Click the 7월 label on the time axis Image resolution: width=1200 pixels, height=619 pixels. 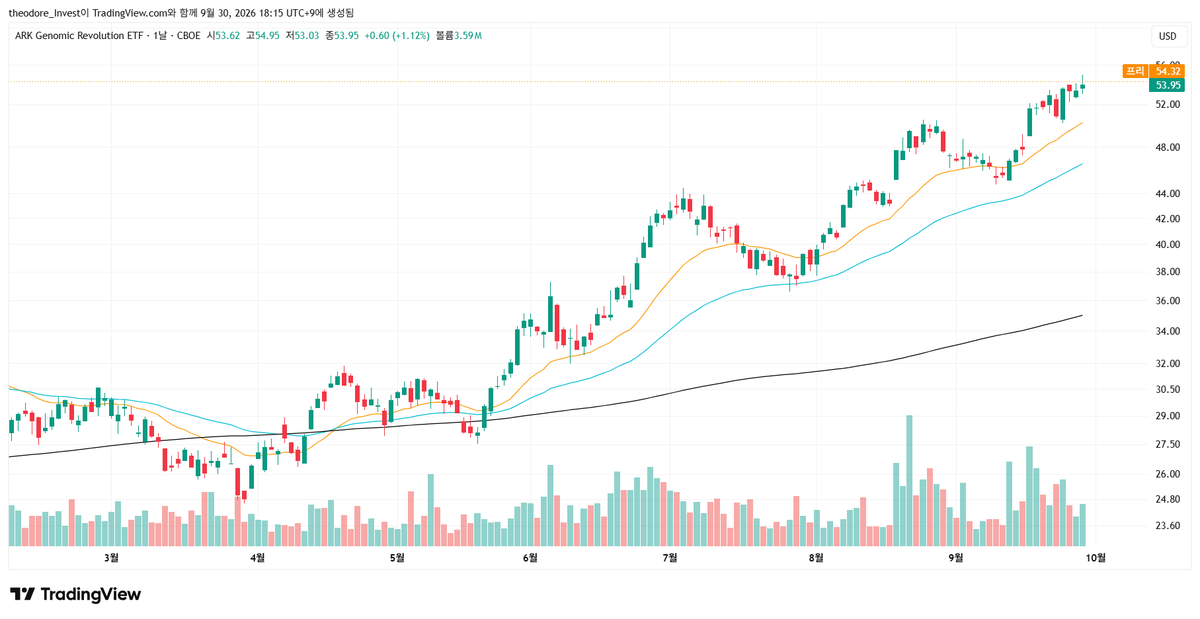670,557
